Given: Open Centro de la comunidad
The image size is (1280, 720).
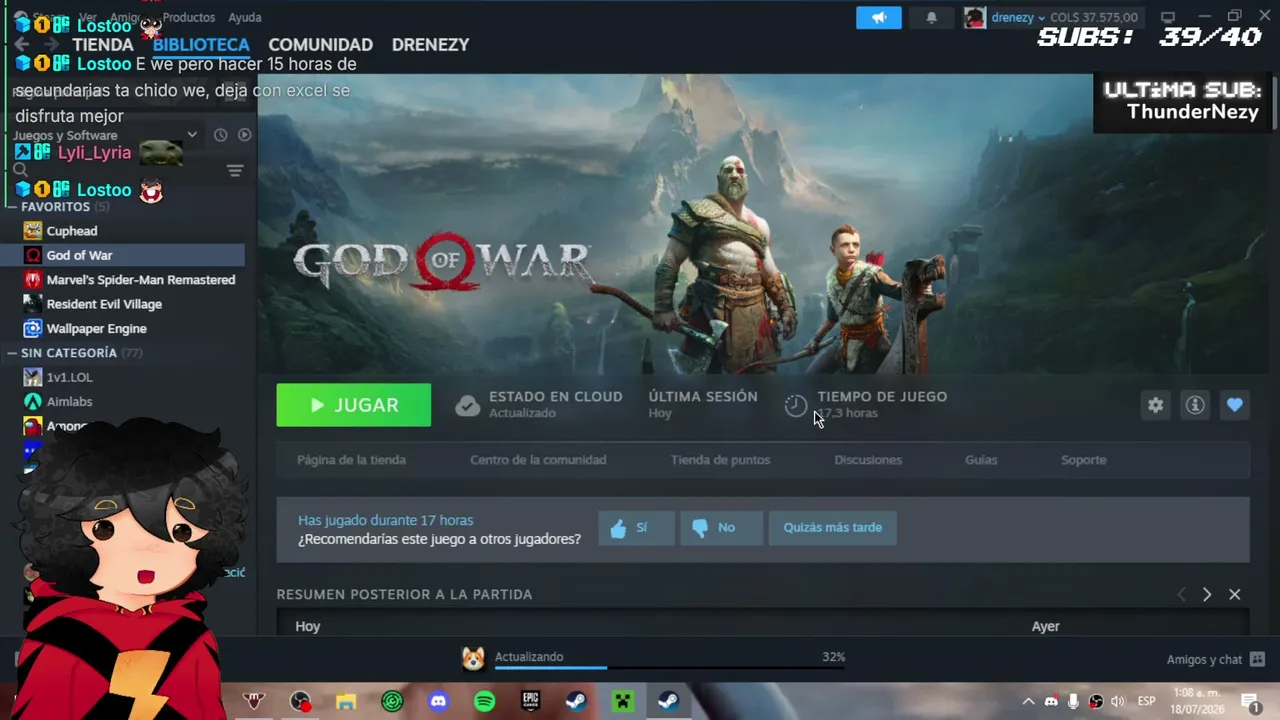Looking at the screenshot, I should coord(538,460).
